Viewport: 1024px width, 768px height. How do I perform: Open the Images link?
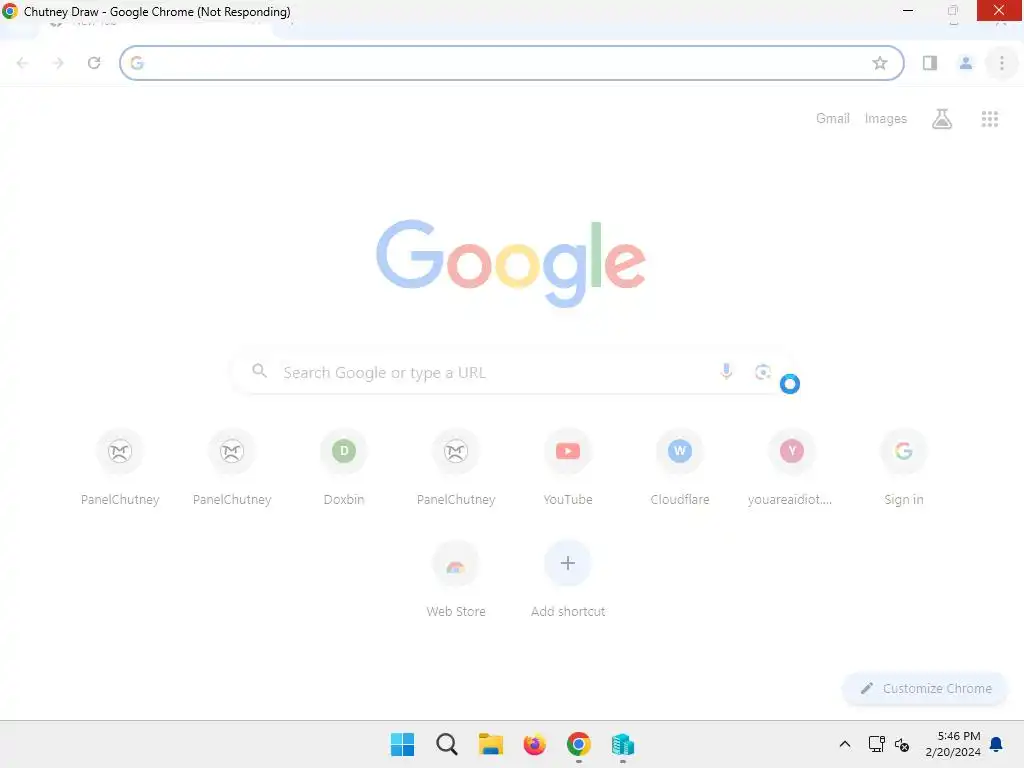pyautogui.click(x=886, y=118)
